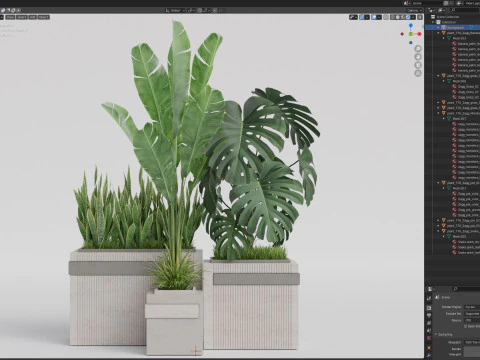The width and height of the screenshot is (480, 360).
Task: Toggle perspective/orthographic navigation button
Action: pos(418,73)
